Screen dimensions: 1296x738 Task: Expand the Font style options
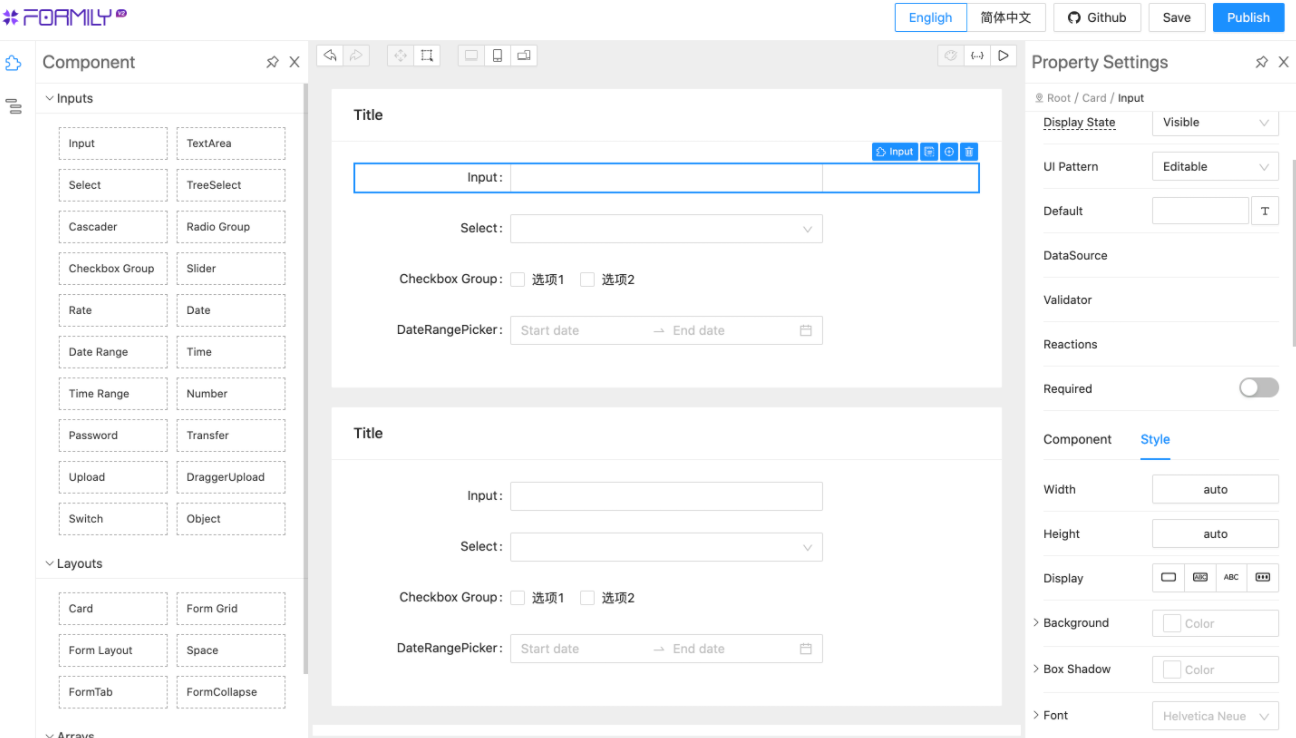(x=1037, y=715)
